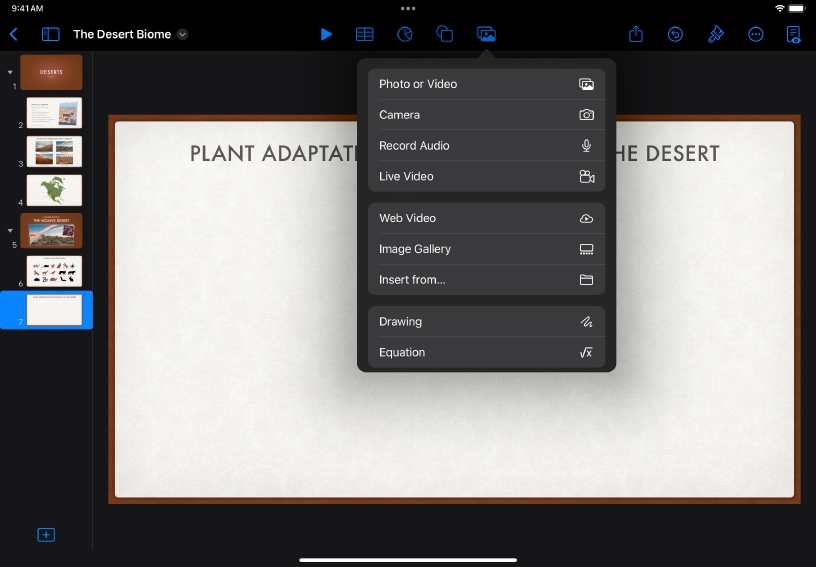
Task: Tap the Add Slide plus button
Action: [x=46, y=535]
